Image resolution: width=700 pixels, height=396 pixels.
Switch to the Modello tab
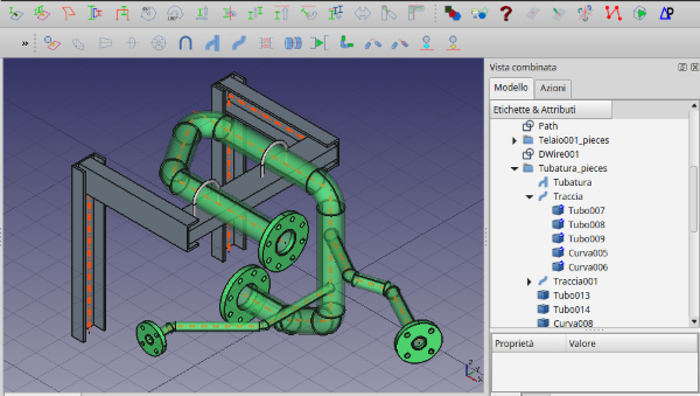coord(511,88)
